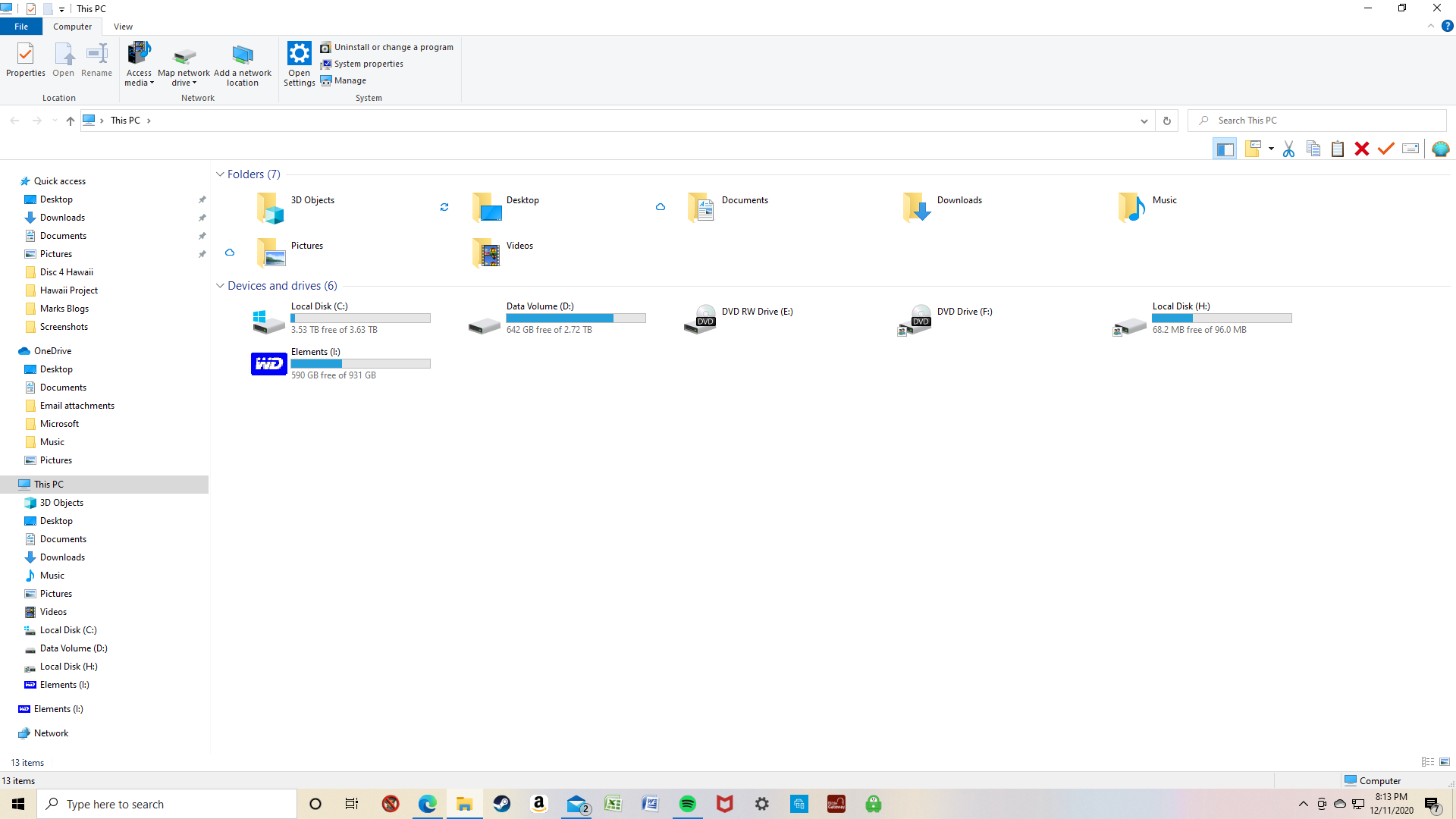The image size is (1456, 819).
Task: Collapse the Devices and drives section
Action: tap(220, 286)
